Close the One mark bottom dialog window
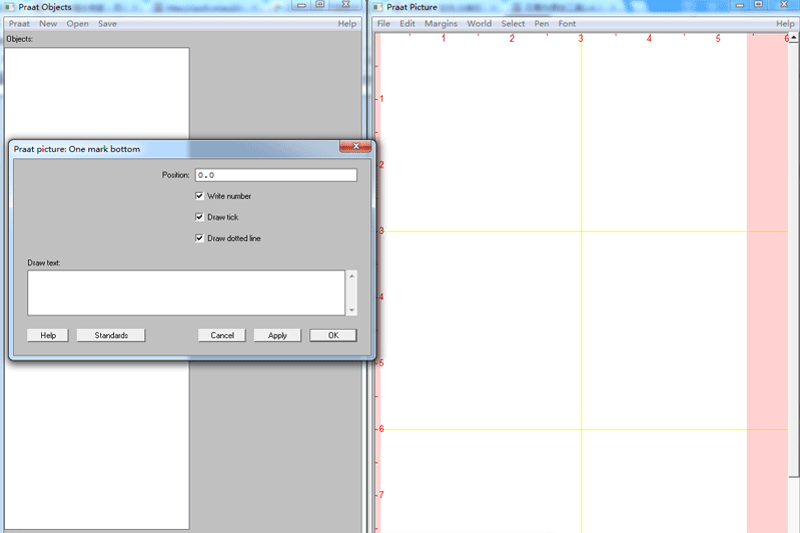Screen dimensions: 800x533 click(x=350, y=147)
